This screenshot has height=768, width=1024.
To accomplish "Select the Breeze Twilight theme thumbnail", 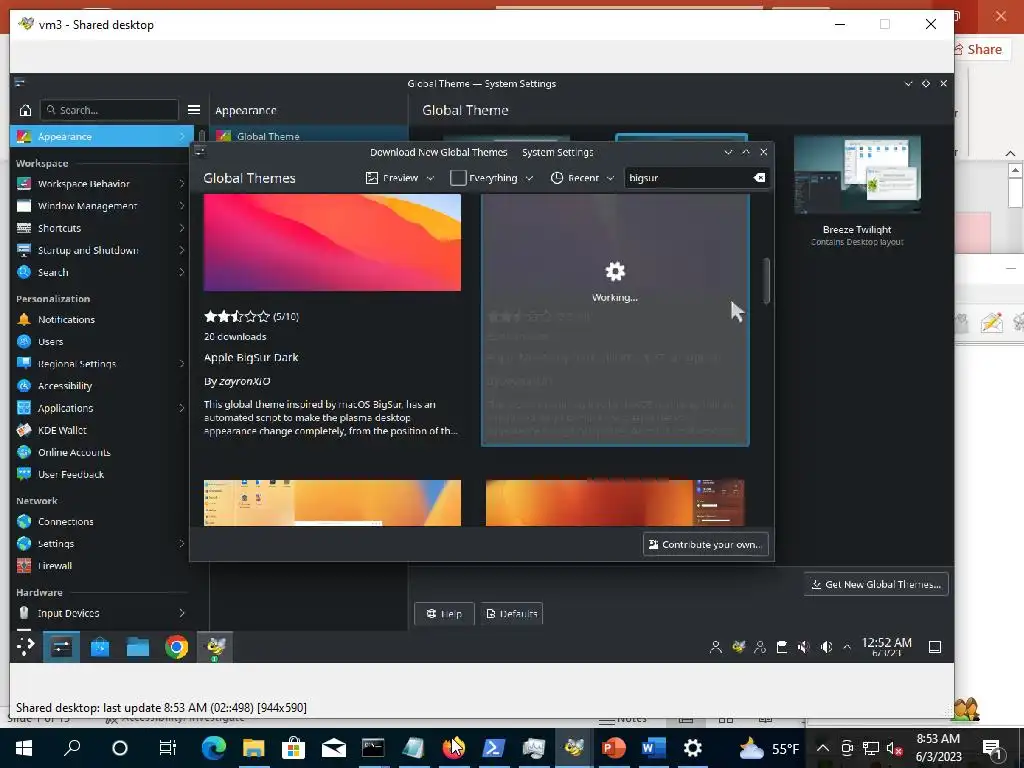I will (x=857, y=175).
